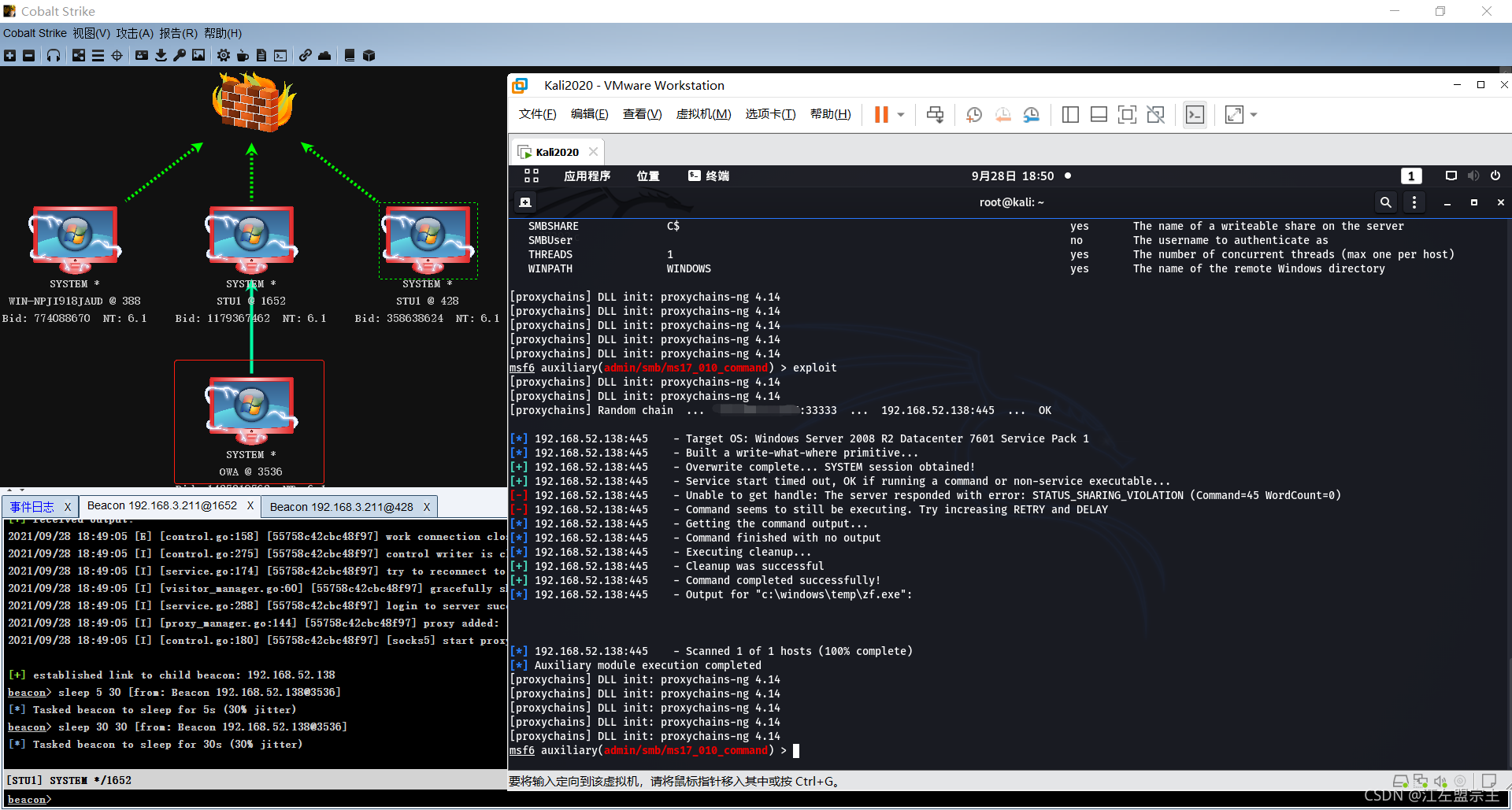Open 虚拟机(M) menu in VMware
This screenshot has height=810, width=1512.
[703, 114]
